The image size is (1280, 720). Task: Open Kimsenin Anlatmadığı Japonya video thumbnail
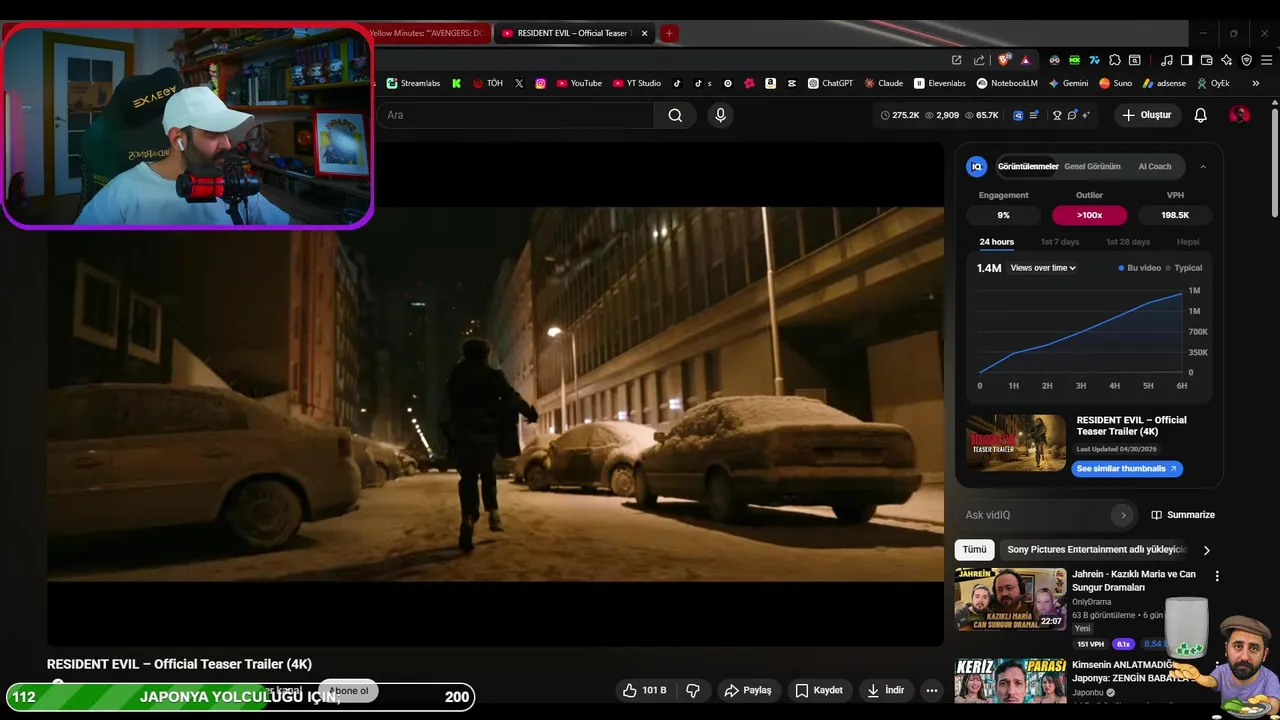(1010, 681)
